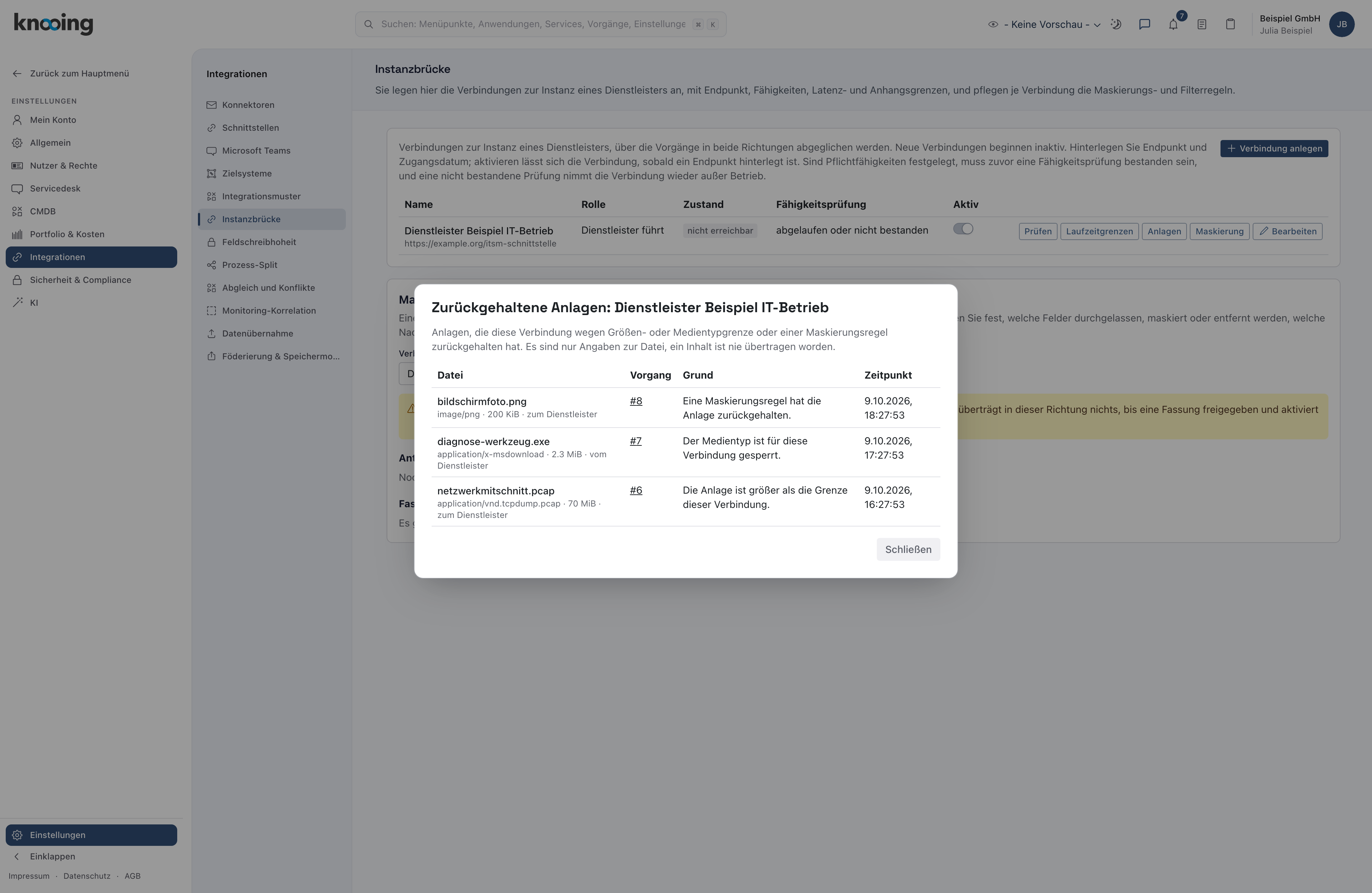The width and height of the screenshot is (1372, 893).
Task: Click the Prozess-Split share icon
Action: (x=212, y=265)
